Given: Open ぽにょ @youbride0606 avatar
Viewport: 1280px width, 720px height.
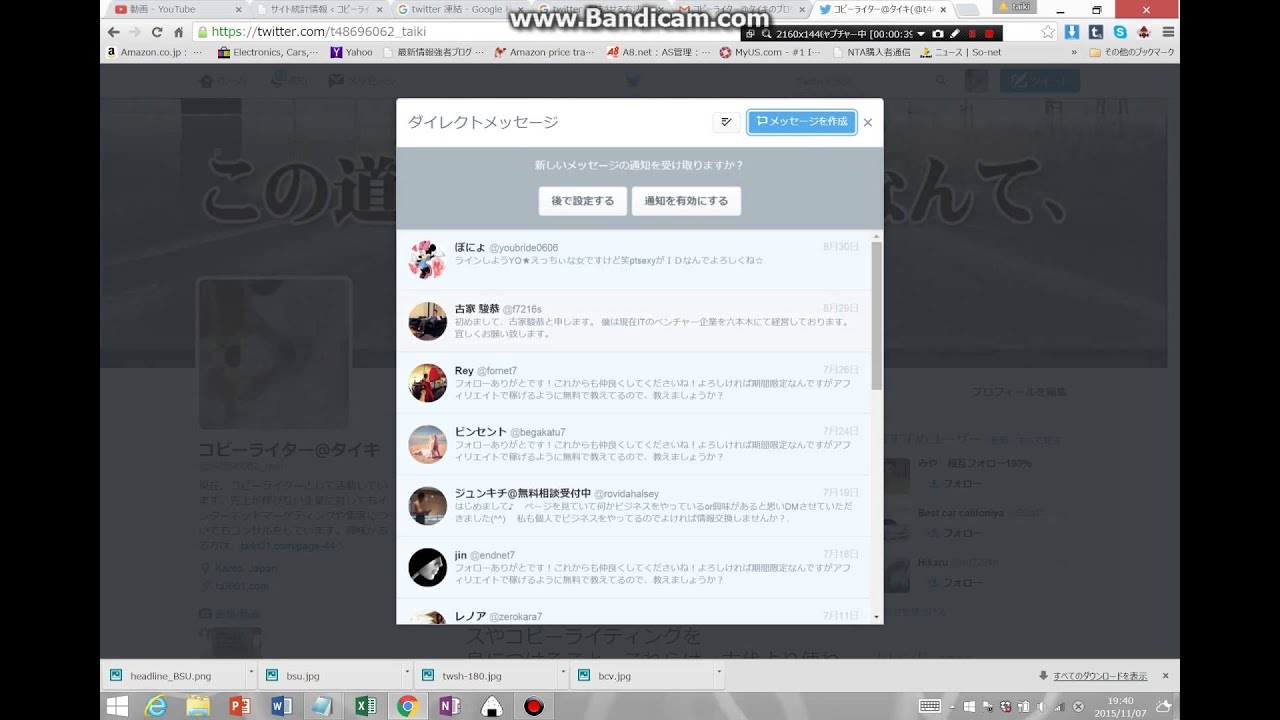Looking at the screenshot, I should click(428, 260).
